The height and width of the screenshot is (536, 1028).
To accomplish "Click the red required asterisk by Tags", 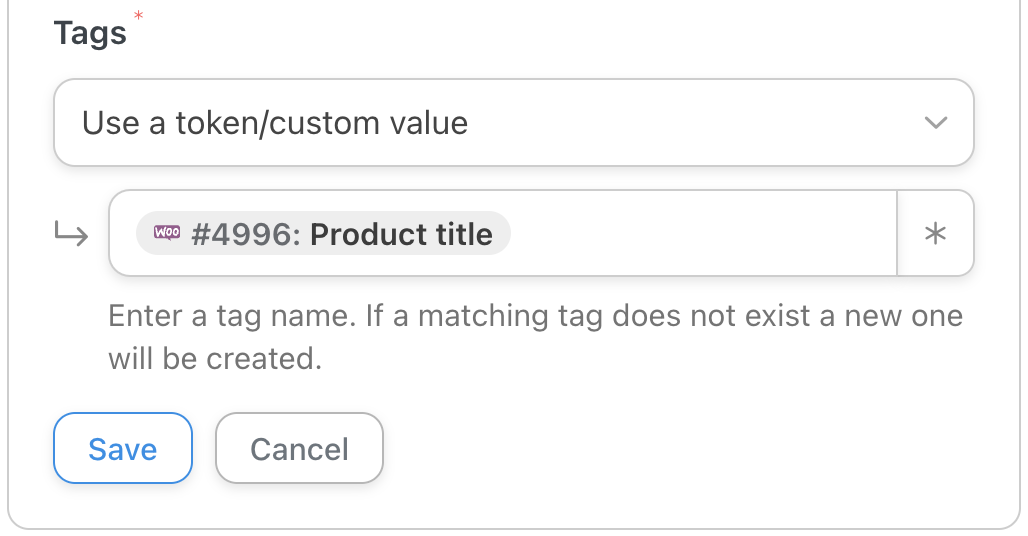I will [138, 17].
